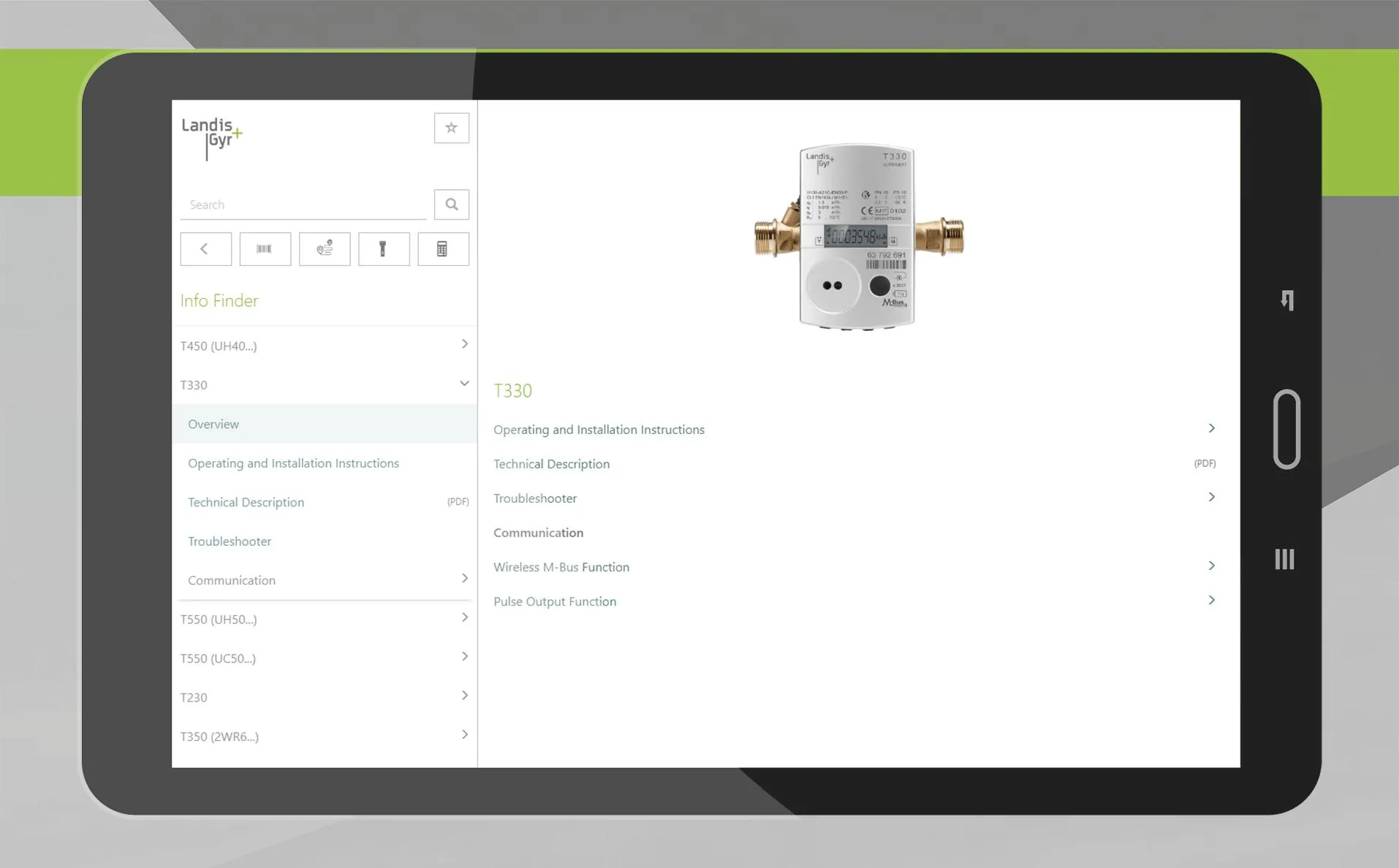1399x868 pixels.
Task: Select sidebar Communication item
Action: [x=325, y=580]
